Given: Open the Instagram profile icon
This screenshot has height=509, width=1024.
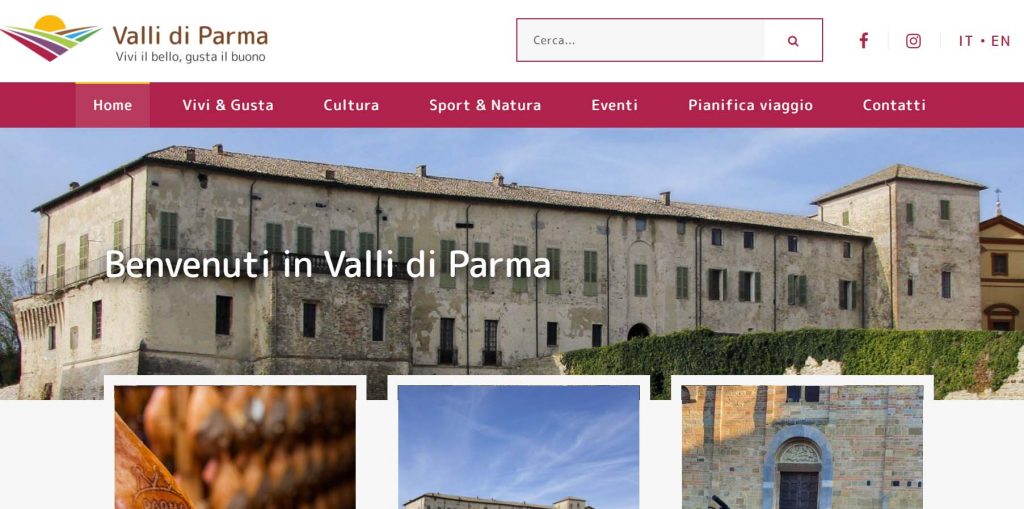Looking at the screenshot, I should [913, 41].
